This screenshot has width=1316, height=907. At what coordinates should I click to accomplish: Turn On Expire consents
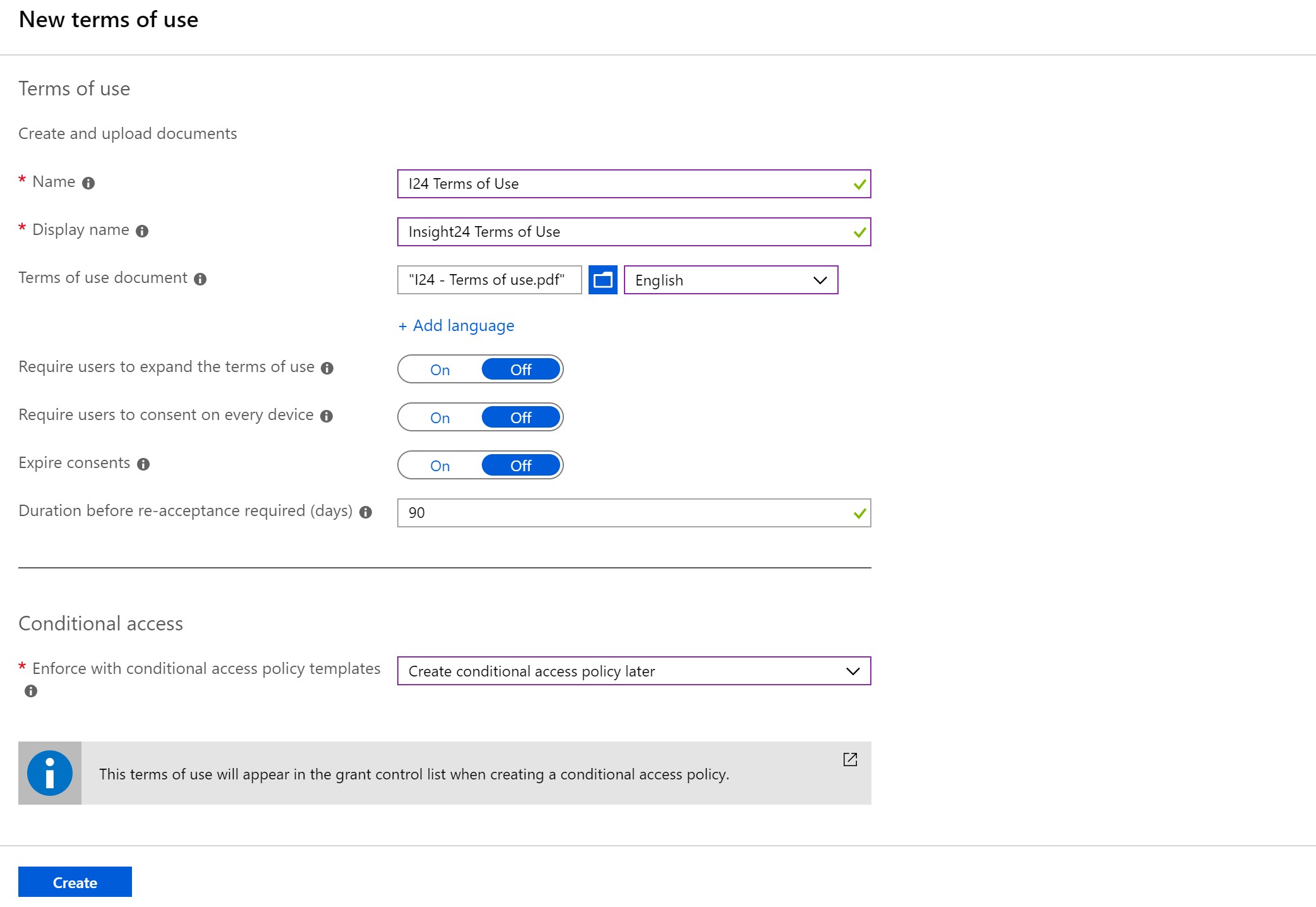point(440,466)
